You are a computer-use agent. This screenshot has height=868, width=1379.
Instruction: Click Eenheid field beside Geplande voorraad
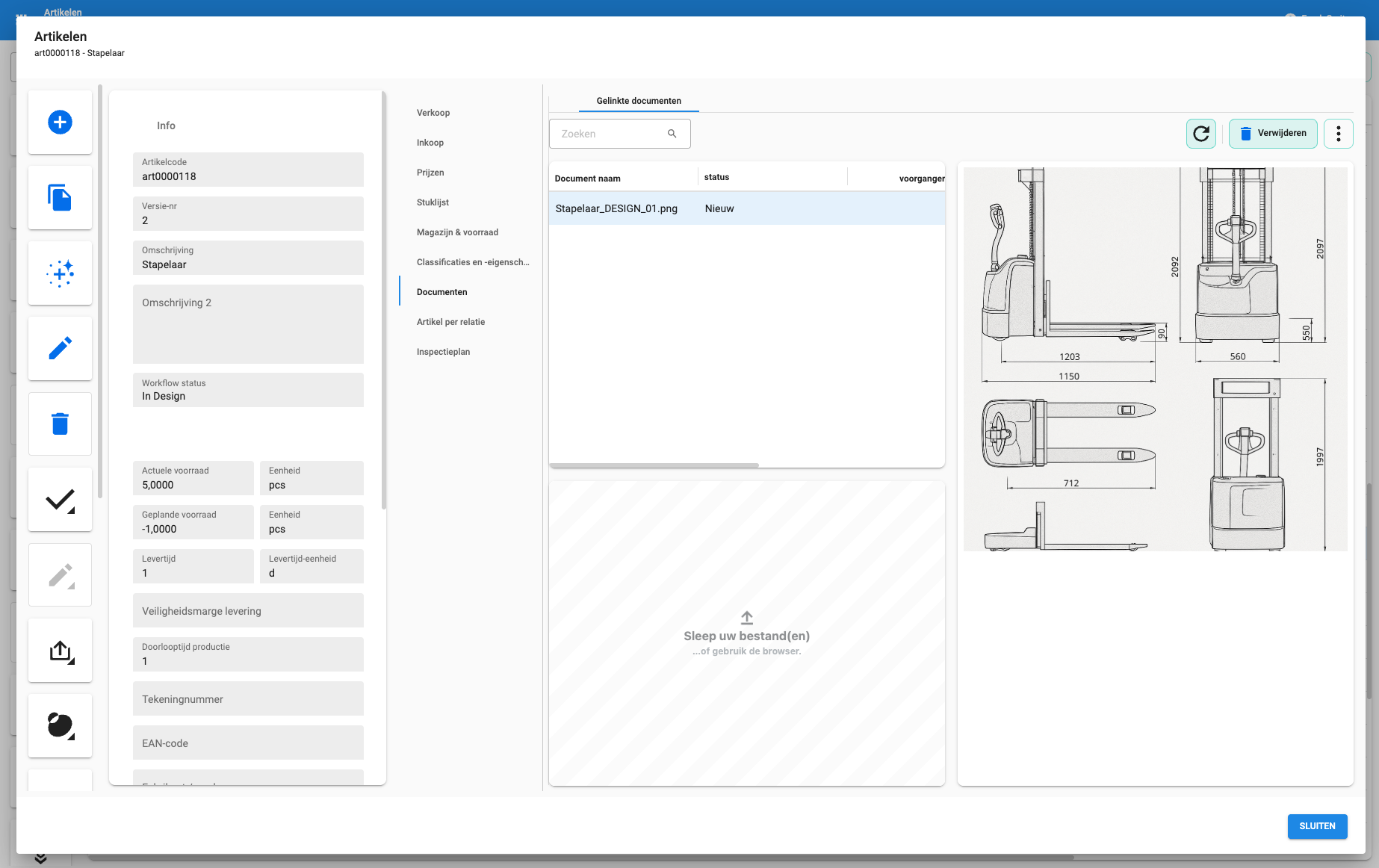tap(312, 522)
